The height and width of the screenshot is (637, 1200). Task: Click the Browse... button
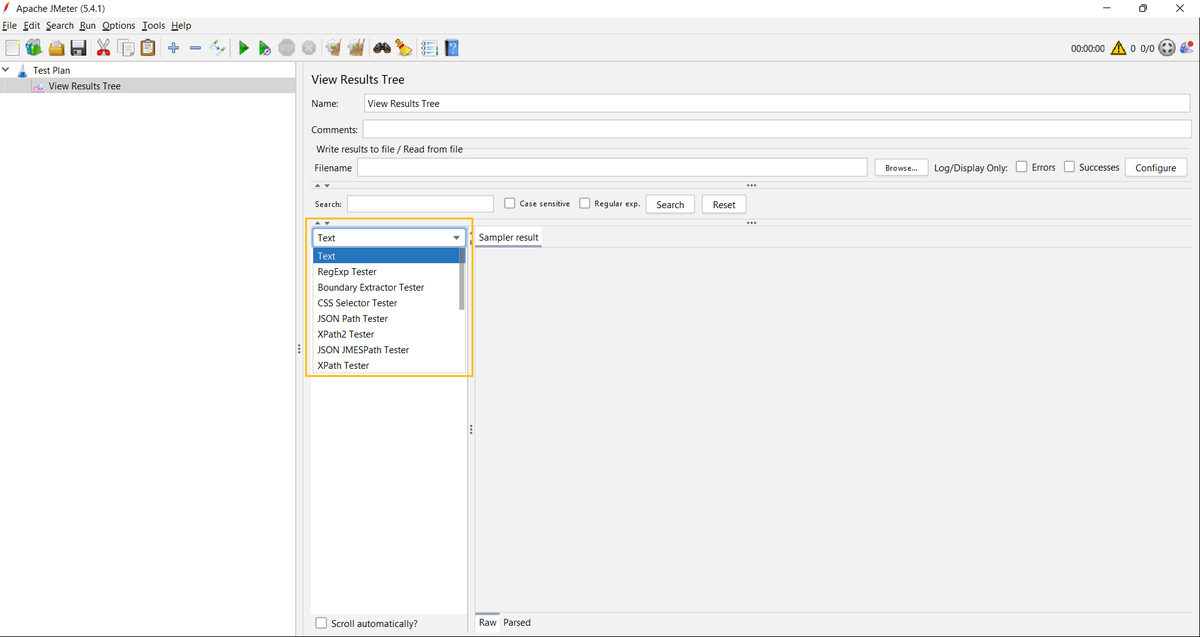point(901,168)
